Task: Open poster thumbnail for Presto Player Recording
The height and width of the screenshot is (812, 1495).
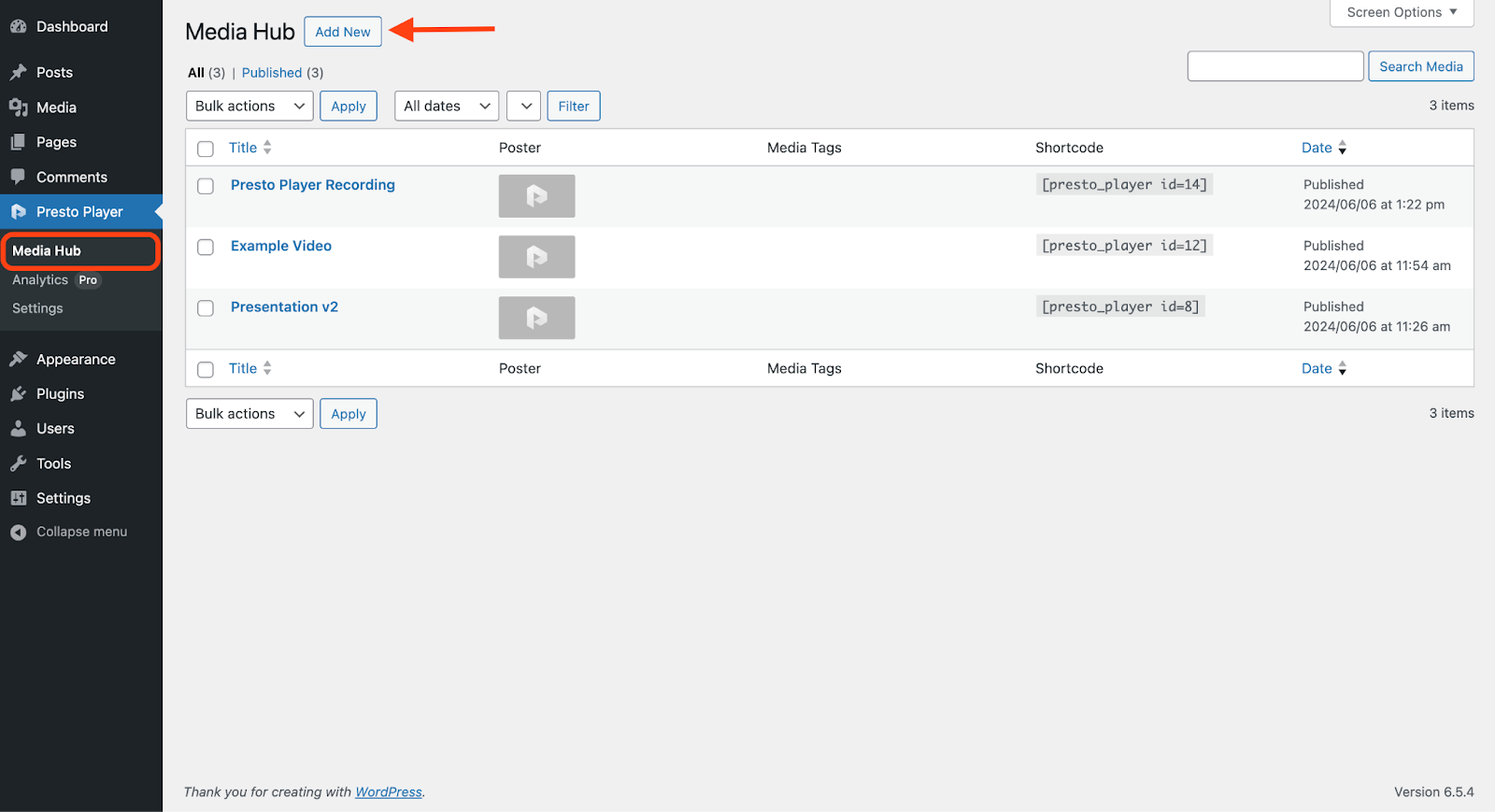Action: click(x=536, y=196)
